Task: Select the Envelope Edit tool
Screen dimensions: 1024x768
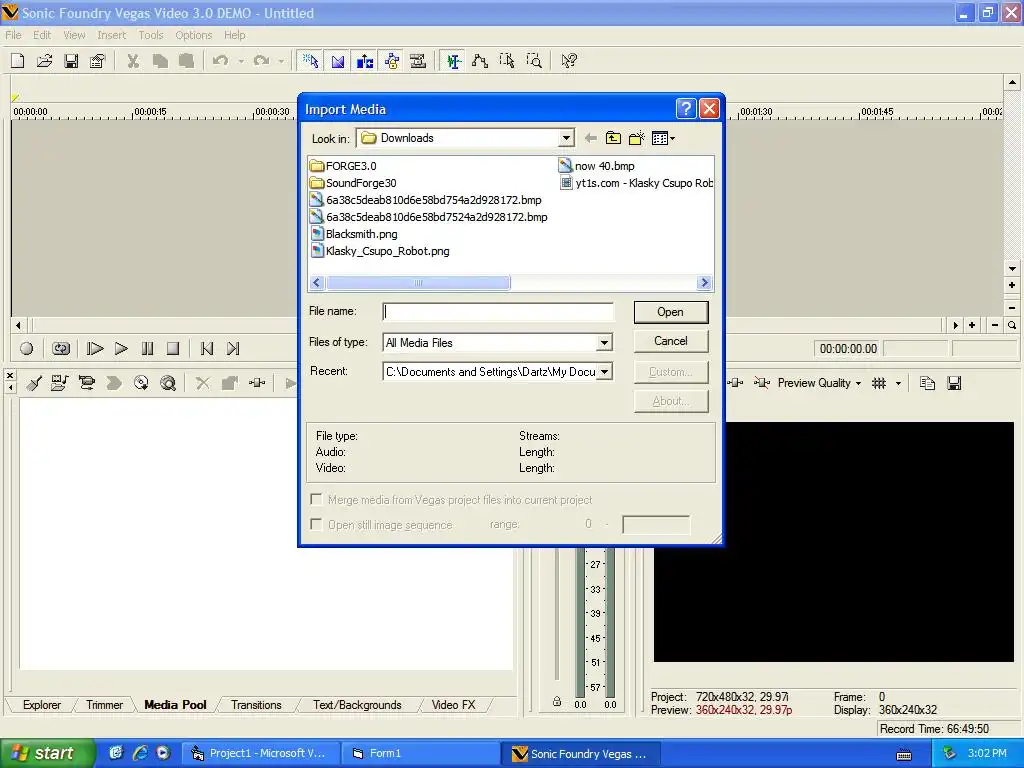Action: 480,61
